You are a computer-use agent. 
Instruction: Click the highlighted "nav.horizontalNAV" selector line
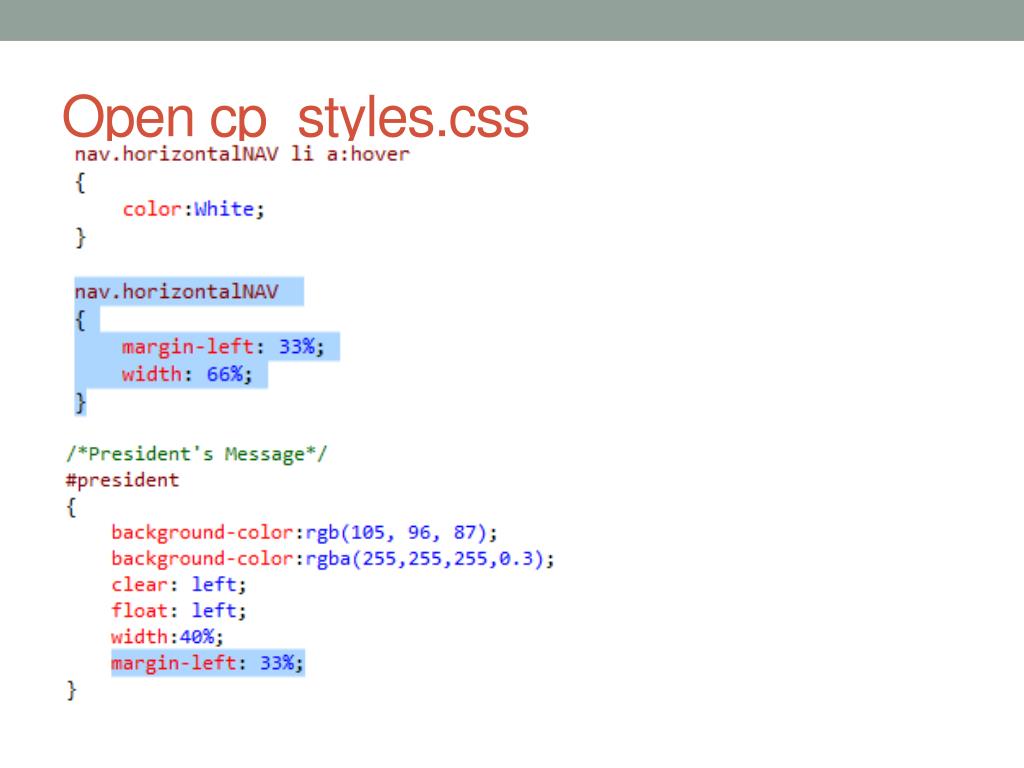pos(176,291)
